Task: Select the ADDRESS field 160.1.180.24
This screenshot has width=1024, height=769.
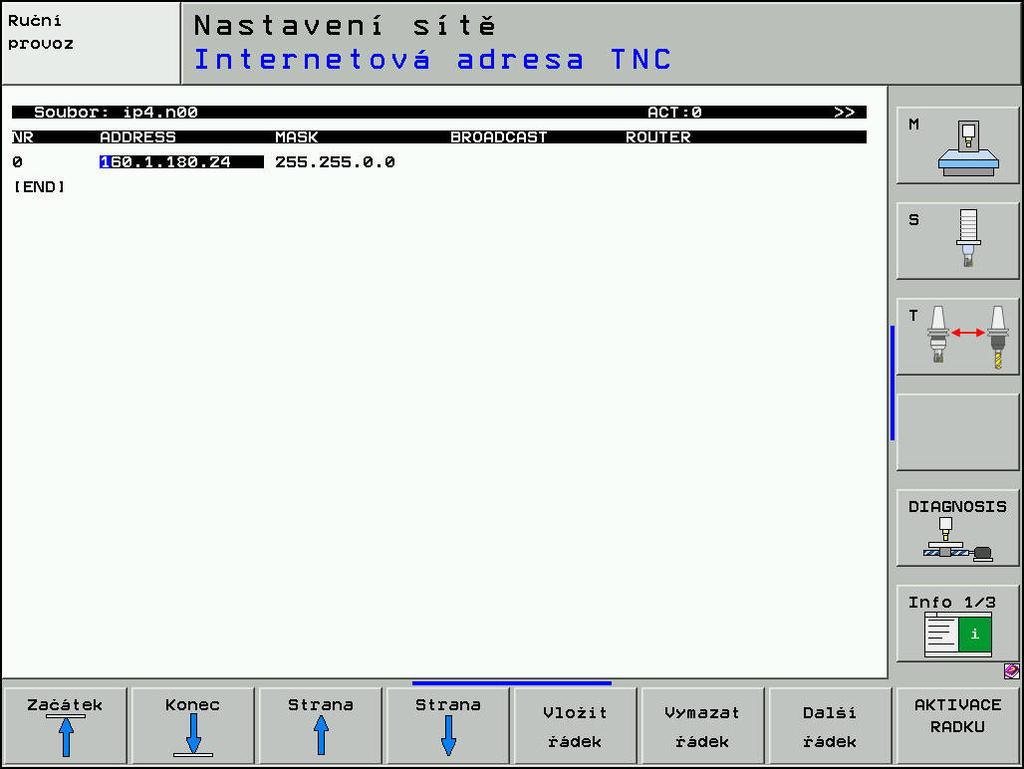Action: [x=182, y=162]
